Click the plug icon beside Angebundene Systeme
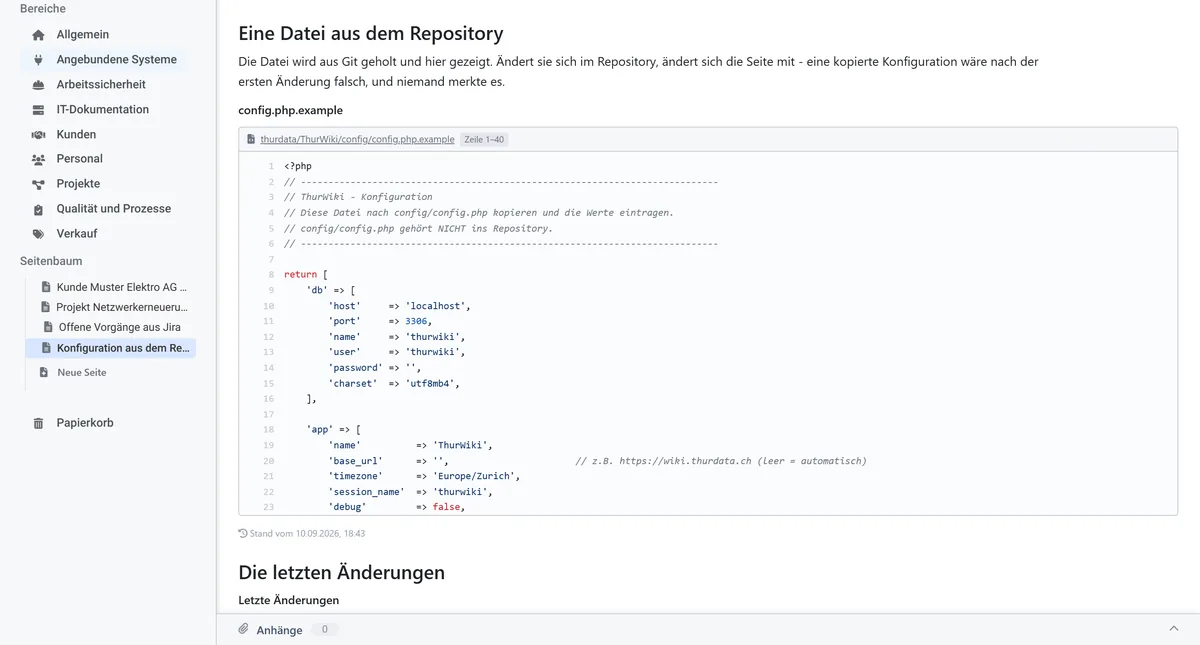Viewport: 1200px width, 645px height. 38,60
